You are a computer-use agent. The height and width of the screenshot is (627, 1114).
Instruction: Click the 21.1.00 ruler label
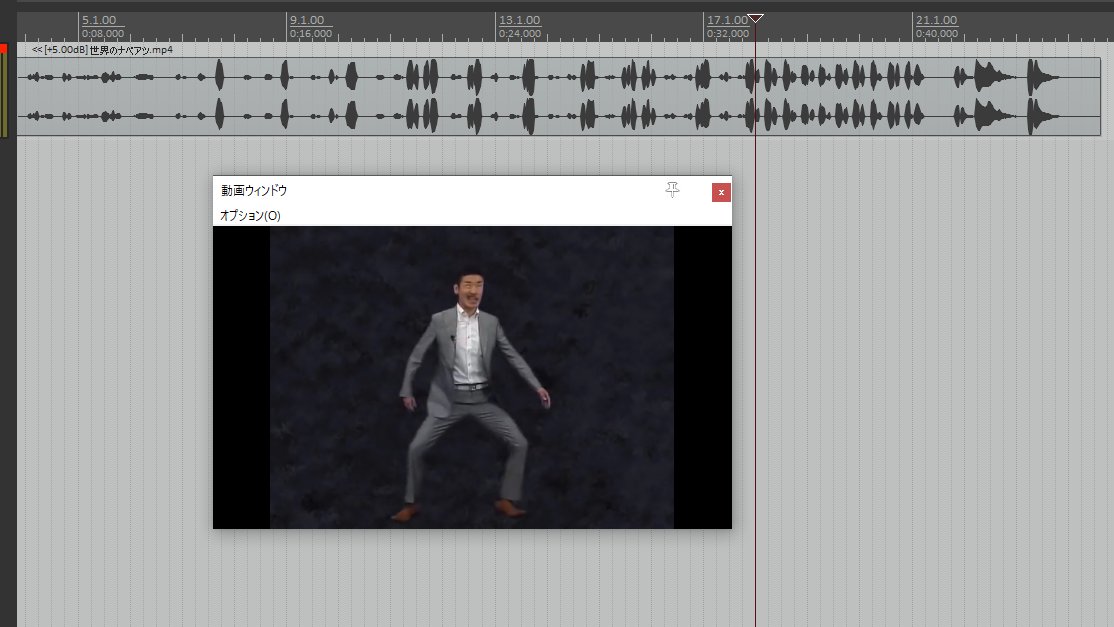click(x=936, y=20)
